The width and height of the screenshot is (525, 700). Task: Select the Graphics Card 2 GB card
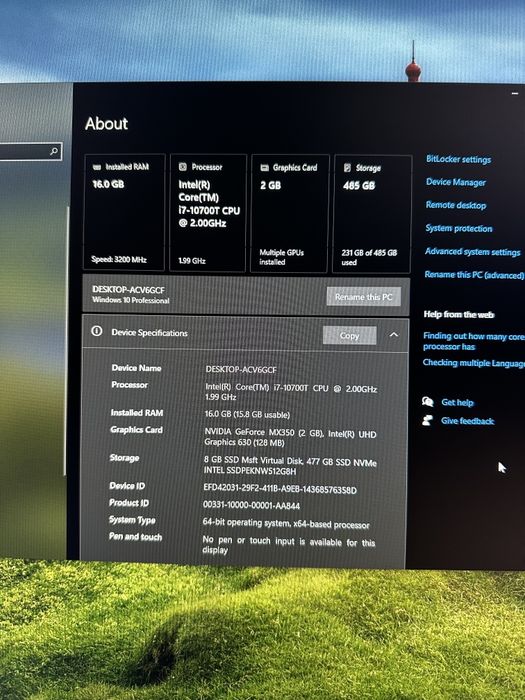click(290, 213)
